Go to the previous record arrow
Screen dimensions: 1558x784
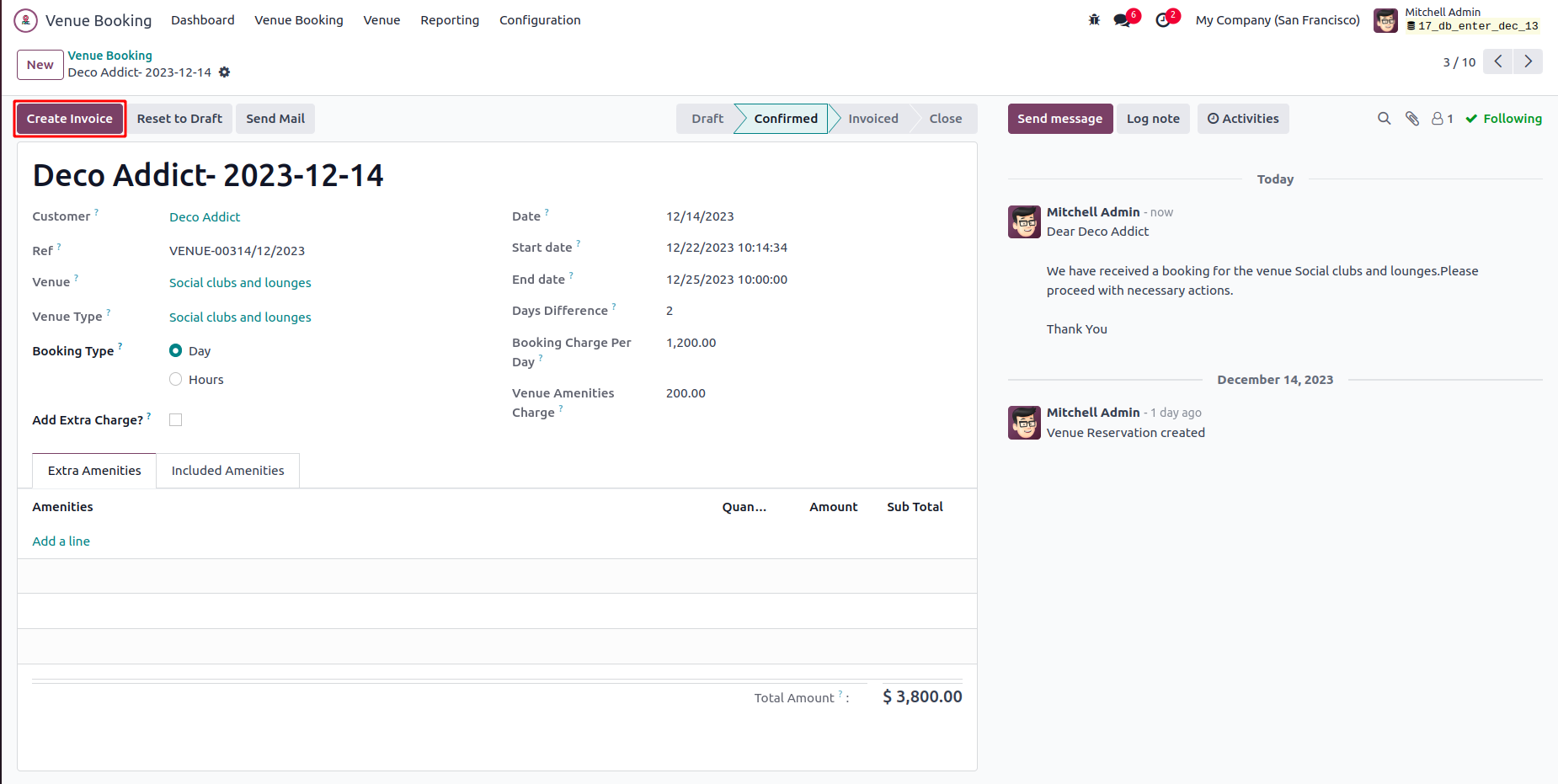pos(1498,61)
